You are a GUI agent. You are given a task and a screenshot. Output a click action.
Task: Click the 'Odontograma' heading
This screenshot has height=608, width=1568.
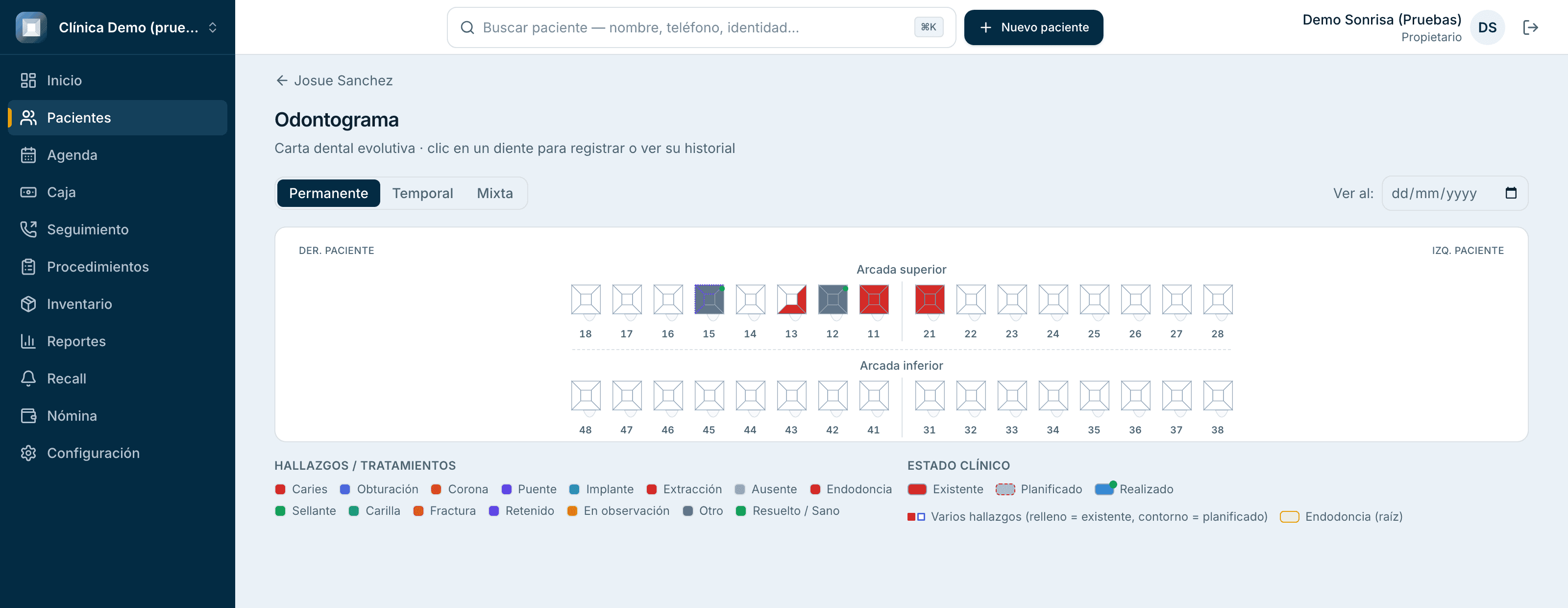pos(337,120)
